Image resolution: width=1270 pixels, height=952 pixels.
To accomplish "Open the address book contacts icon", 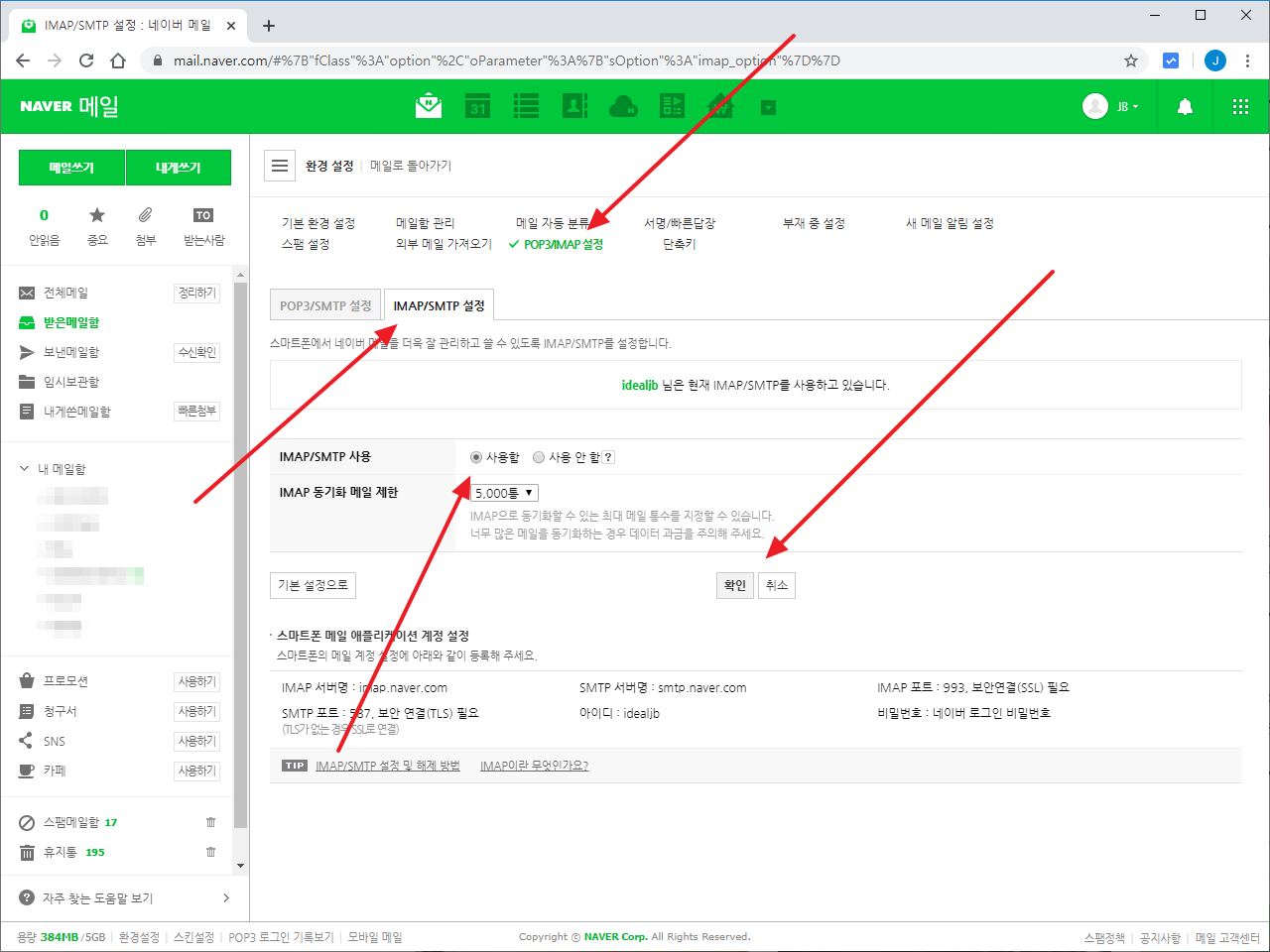I will 574,106.
